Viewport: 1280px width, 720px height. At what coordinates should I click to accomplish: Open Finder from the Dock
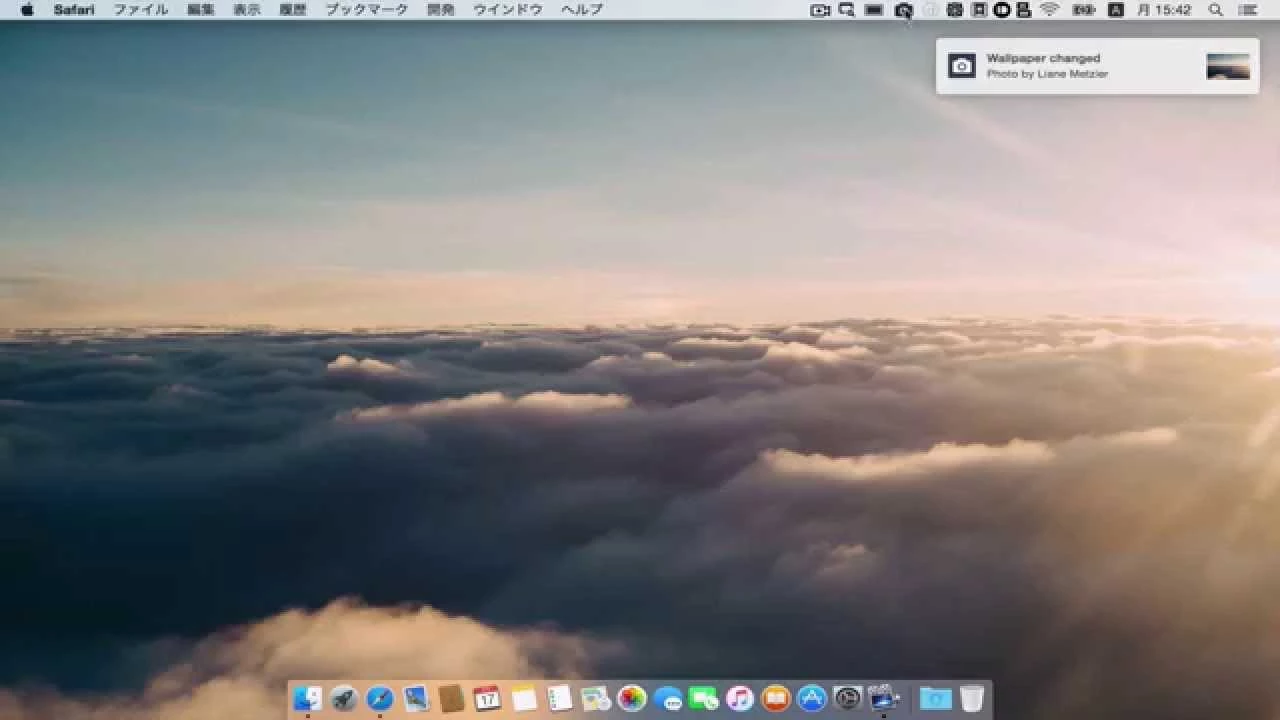(307, 698)
